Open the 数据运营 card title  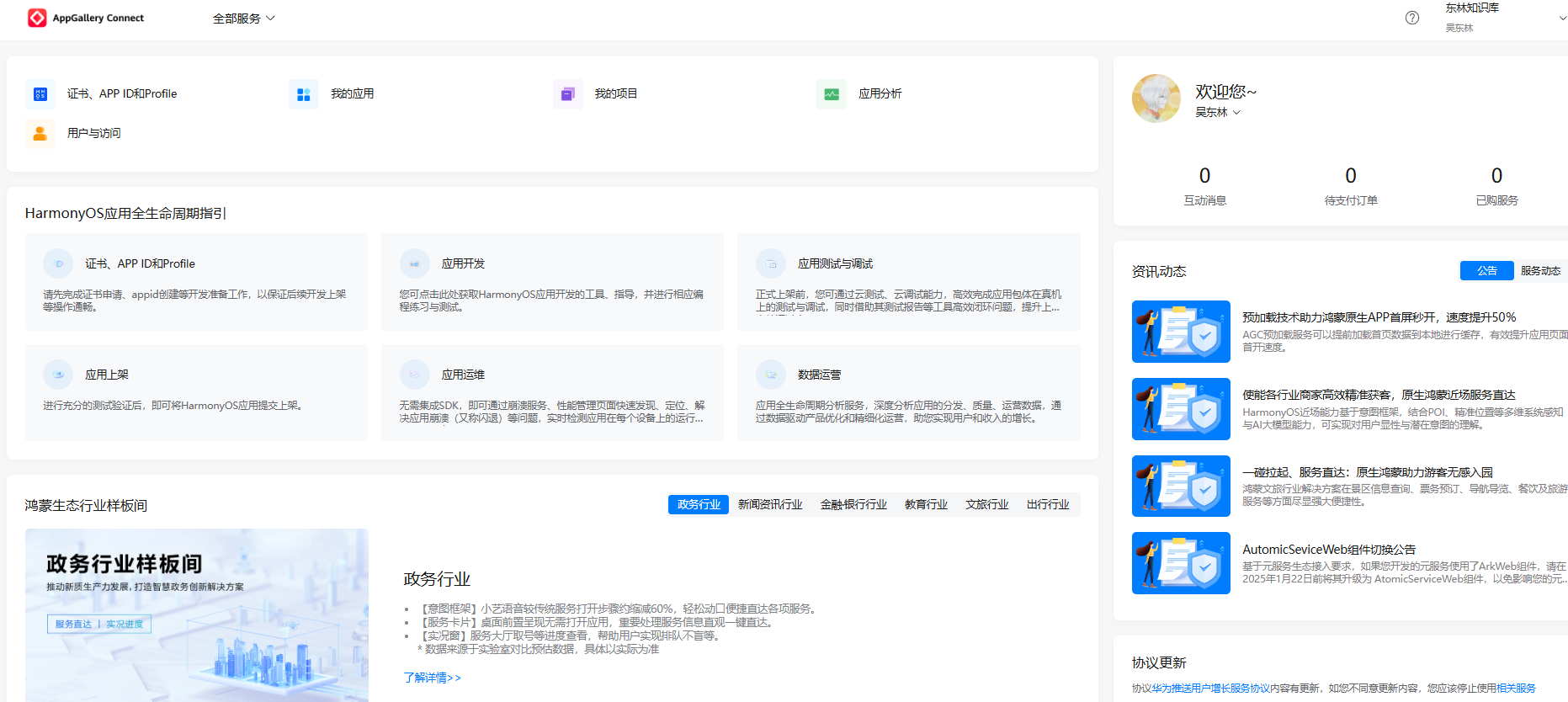point(819,375)
